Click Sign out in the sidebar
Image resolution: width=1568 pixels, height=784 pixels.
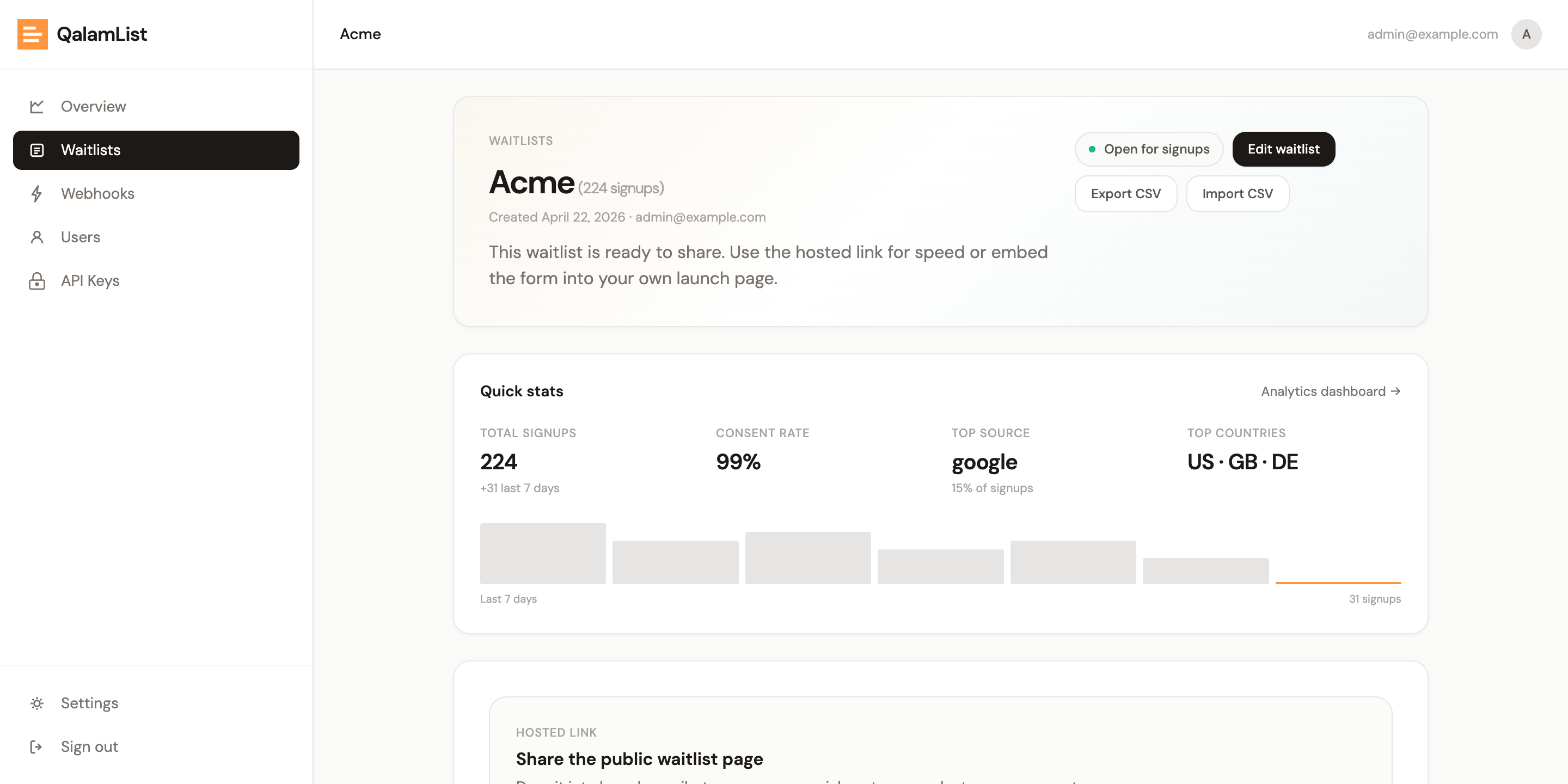click(x=156, y=747)
